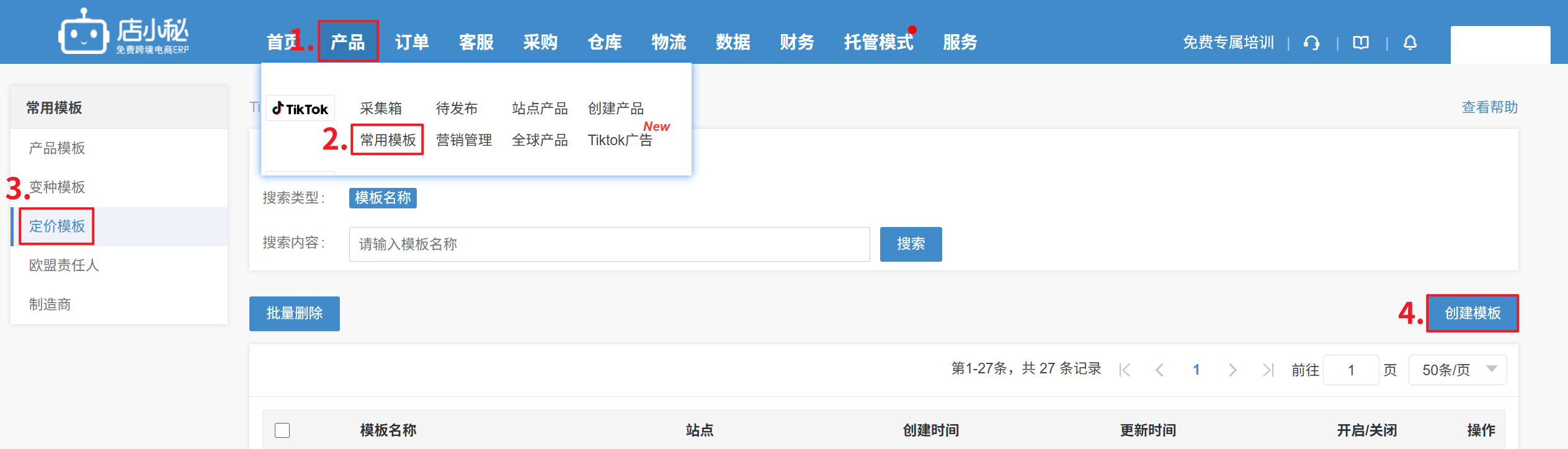Open the 财务 menu
This screenshot has width=1568, height=449.
(797, 42)
